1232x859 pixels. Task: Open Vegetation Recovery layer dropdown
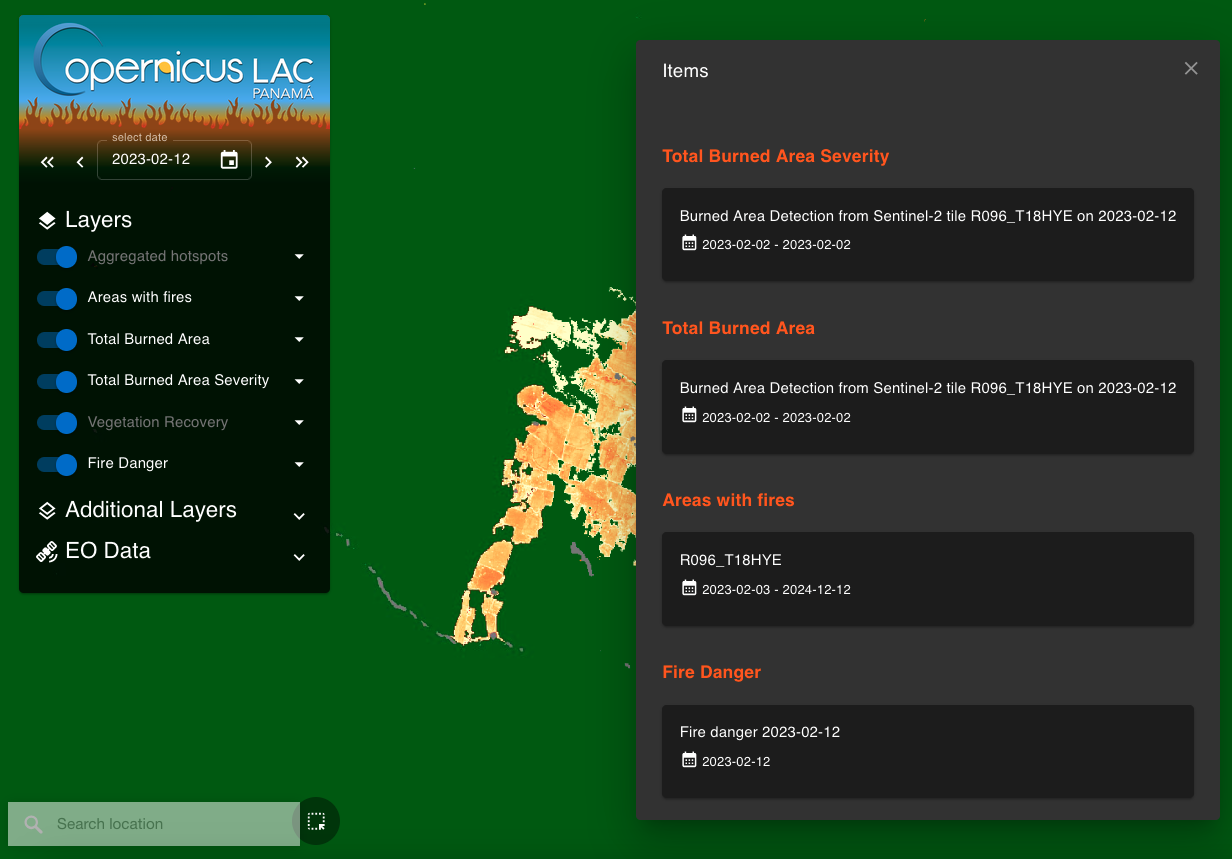coord(299,423)
